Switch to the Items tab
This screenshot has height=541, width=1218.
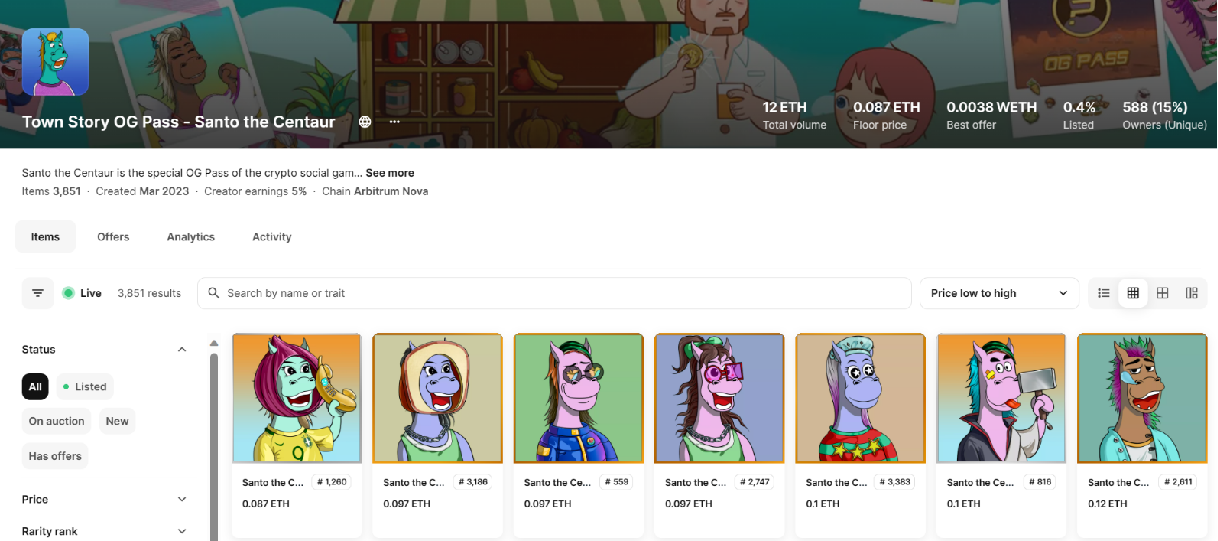[45, 237]
